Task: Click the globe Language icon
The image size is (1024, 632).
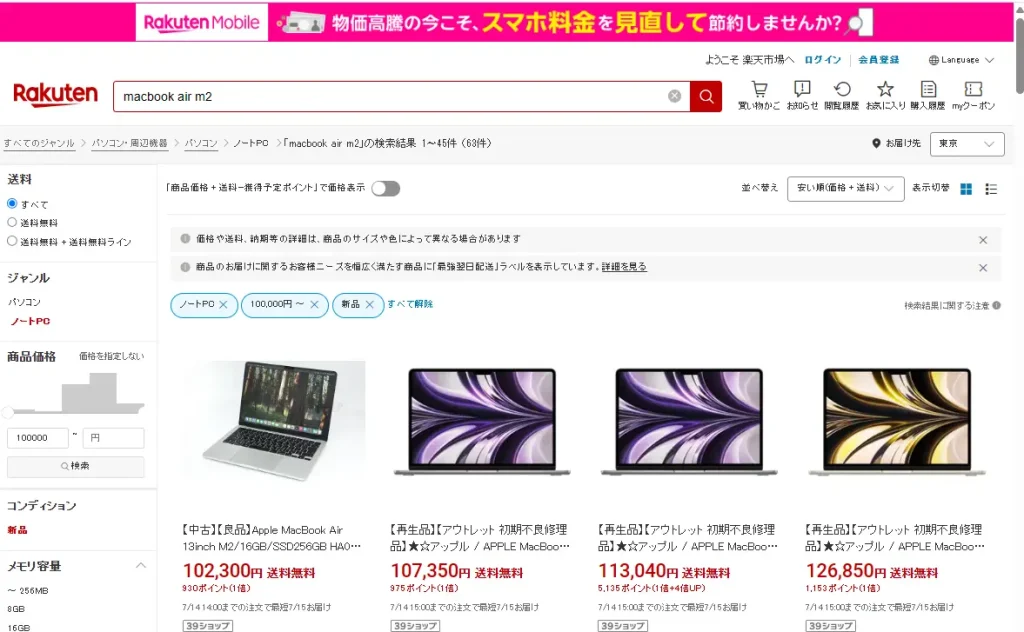Action: (x=934, y=60)
